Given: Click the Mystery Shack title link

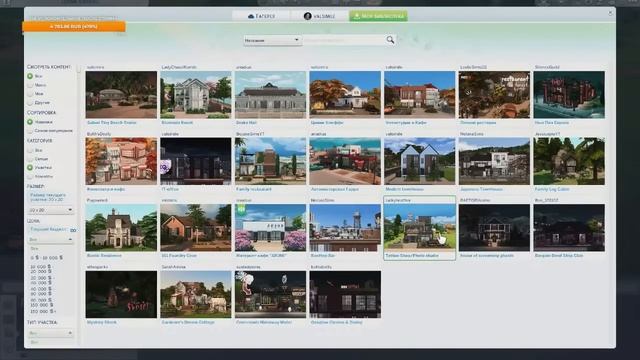Looking at the screenshot, I should tap(102, 322).
